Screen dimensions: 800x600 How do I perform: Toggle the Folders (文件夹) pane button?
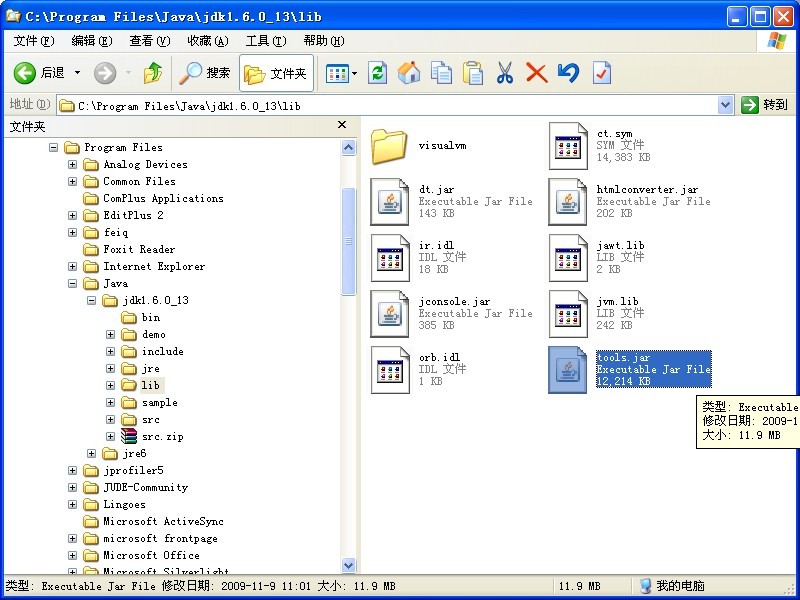276,73
